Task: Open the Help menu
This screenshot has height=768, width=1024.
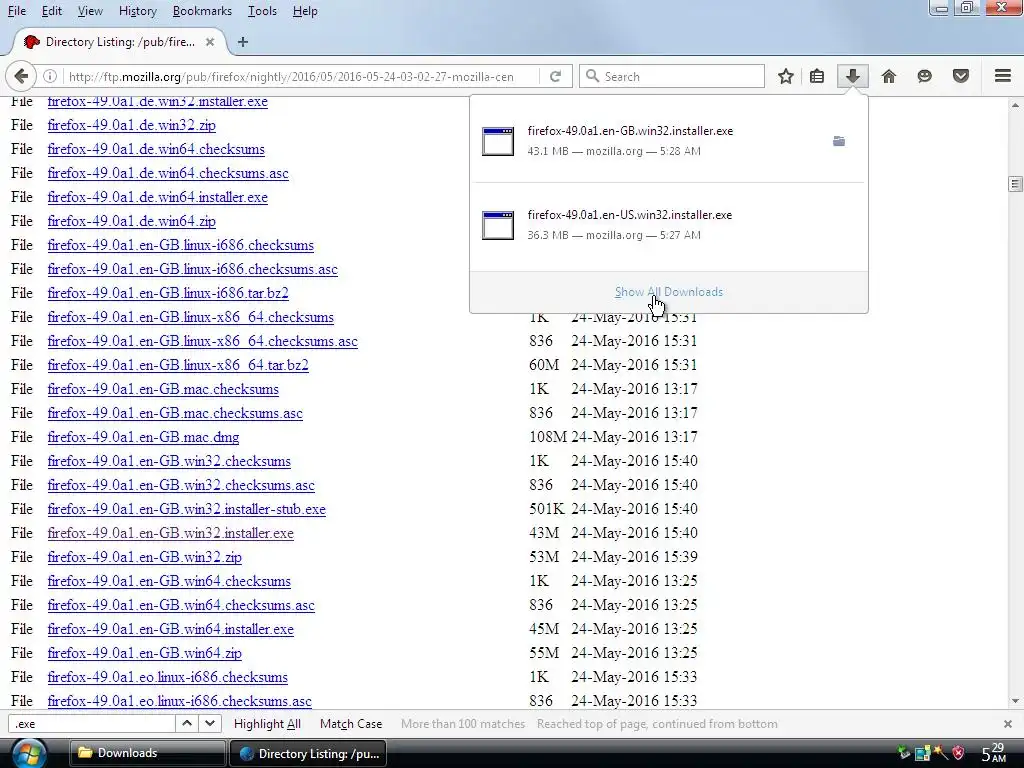Action: tap(305, 11)
